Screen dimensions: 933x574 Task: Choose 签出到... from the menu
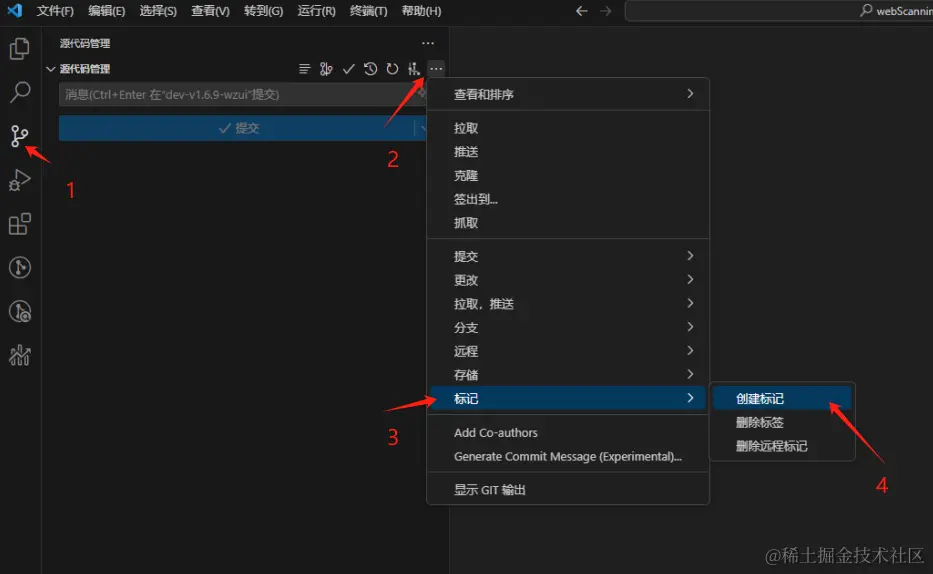(568, 199)
